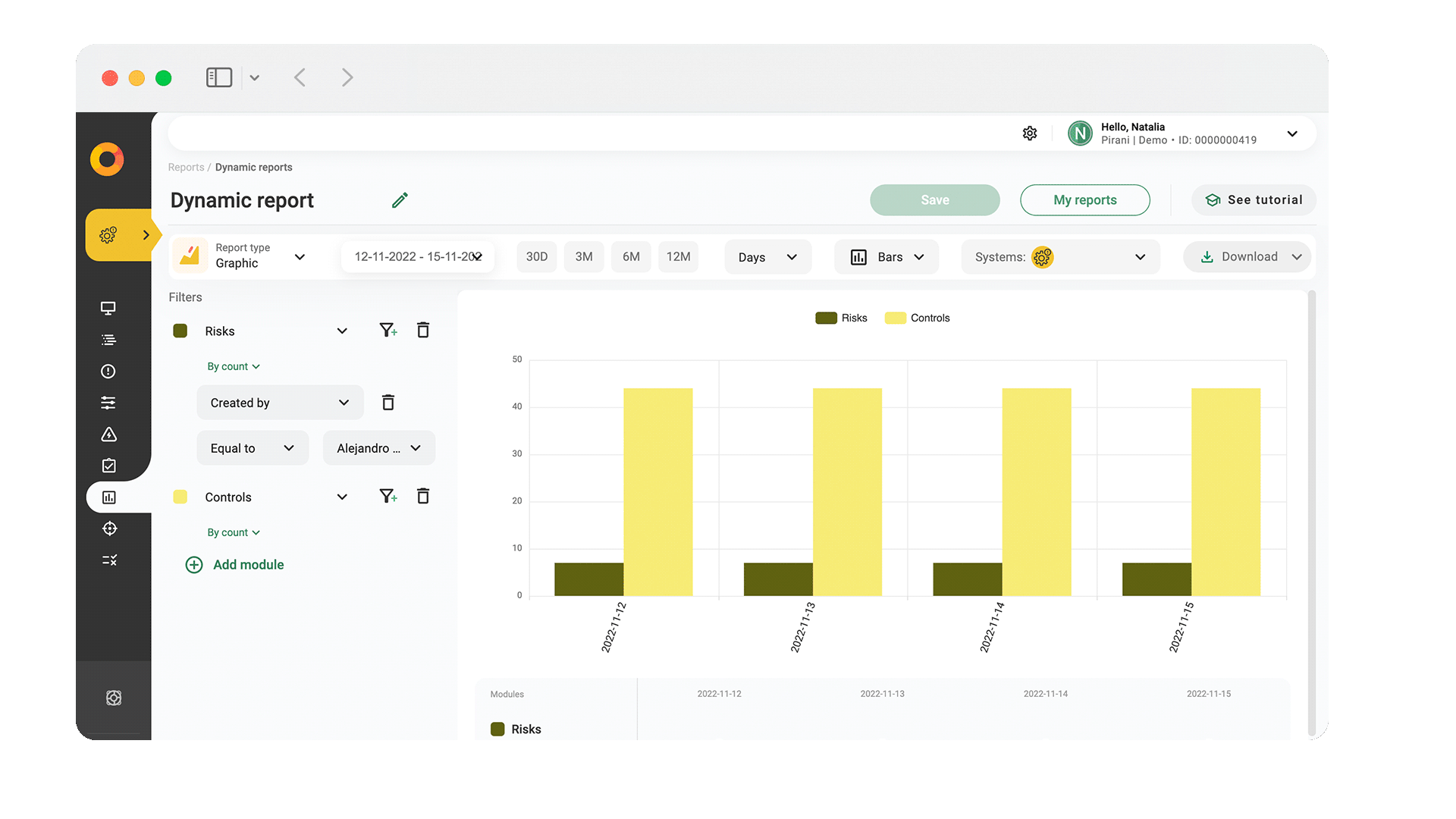
Task: Open the crosshair target icon in sidebar
Action: coord(109,529)
